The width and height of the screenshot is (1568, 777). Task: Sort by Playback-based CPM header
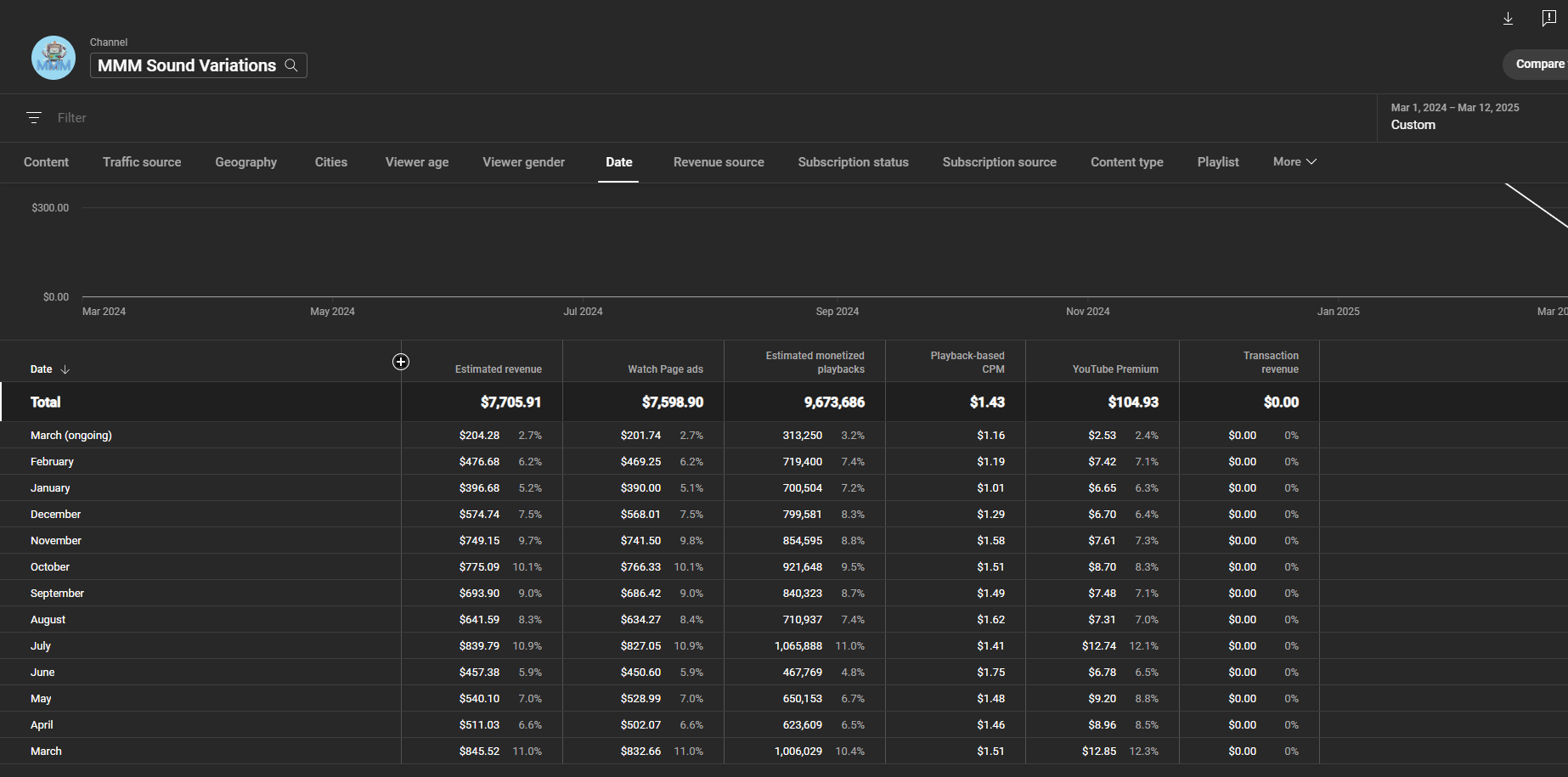[967, 363]
